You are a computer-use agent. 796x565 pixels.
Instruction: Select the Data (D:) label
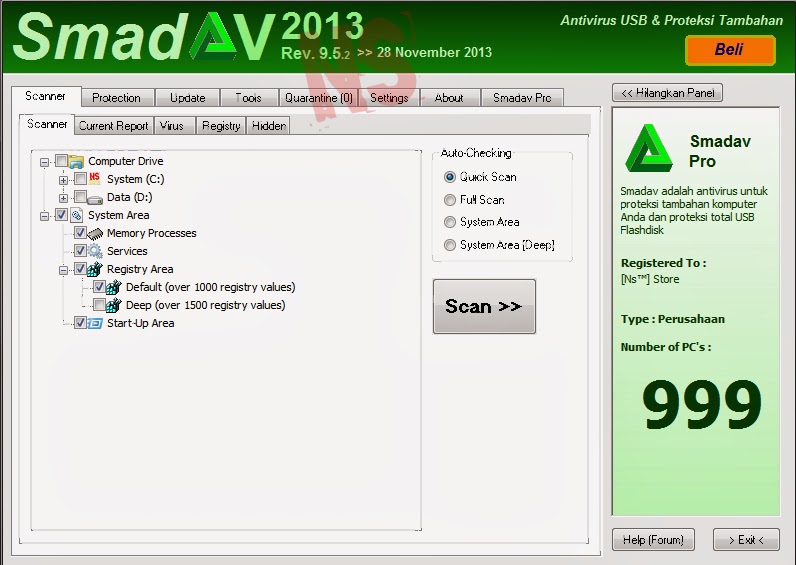click(129, 197)
